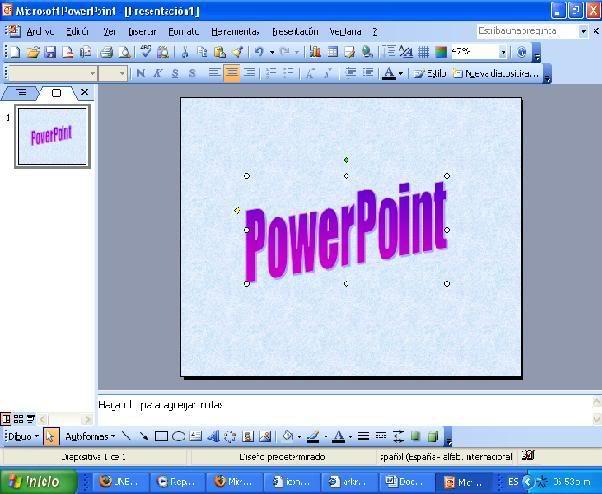Insert a chart from the standard toolbar
Viewport: 602px width, 494px height.
click(315, 52)
